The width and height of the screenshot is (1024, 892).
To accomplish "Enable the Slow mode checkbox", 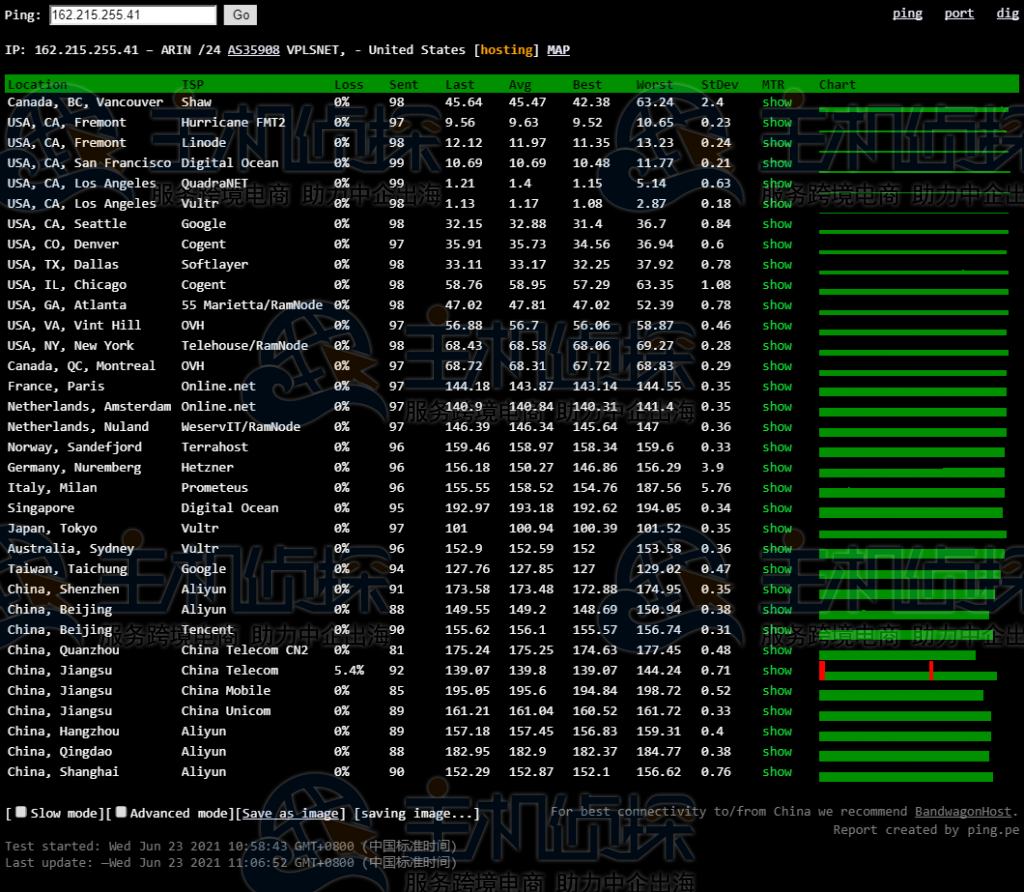I will (21, 813).
